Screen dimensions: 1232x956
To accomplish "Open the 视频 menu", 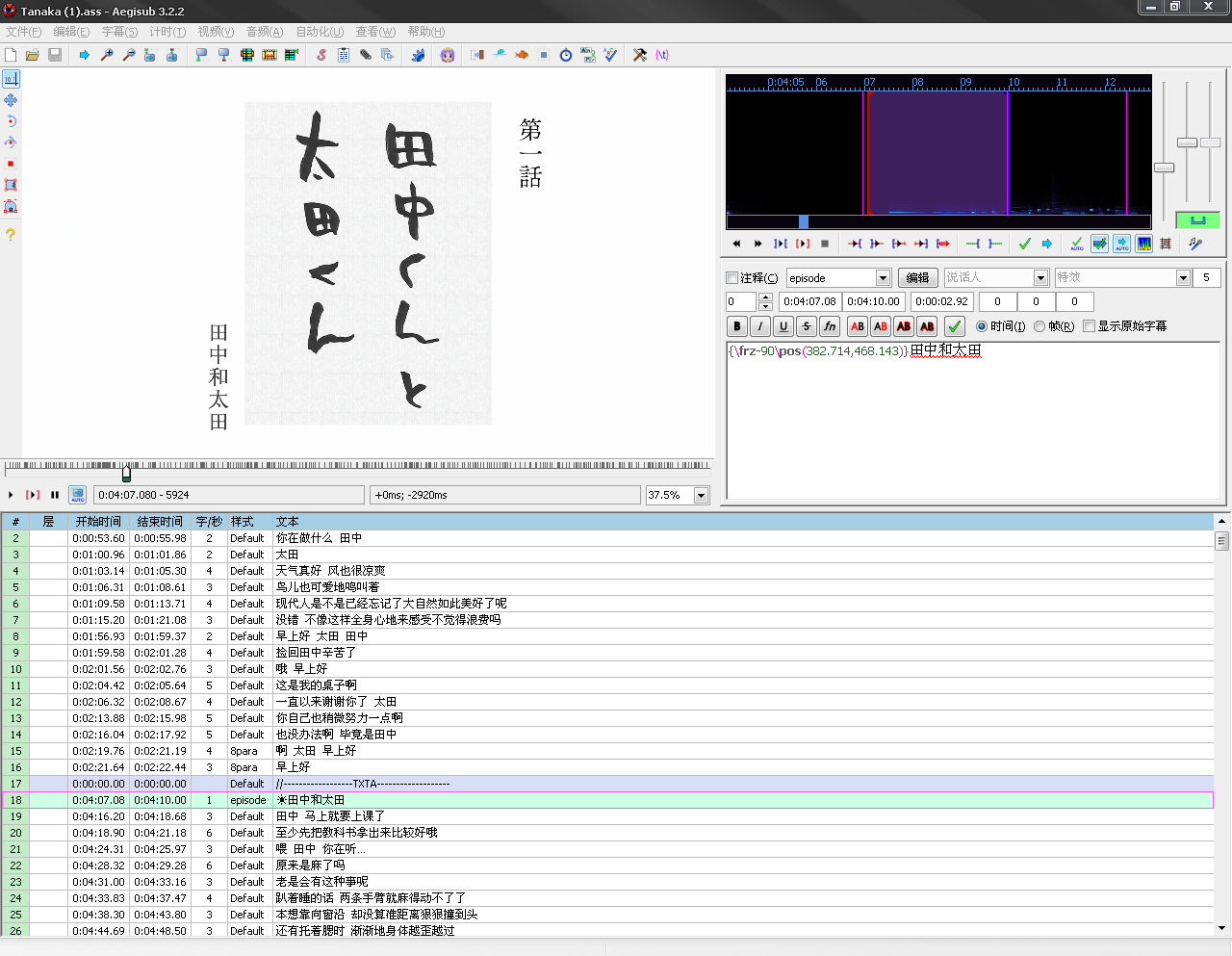I will pyautogui.click(x=216, y=32).
